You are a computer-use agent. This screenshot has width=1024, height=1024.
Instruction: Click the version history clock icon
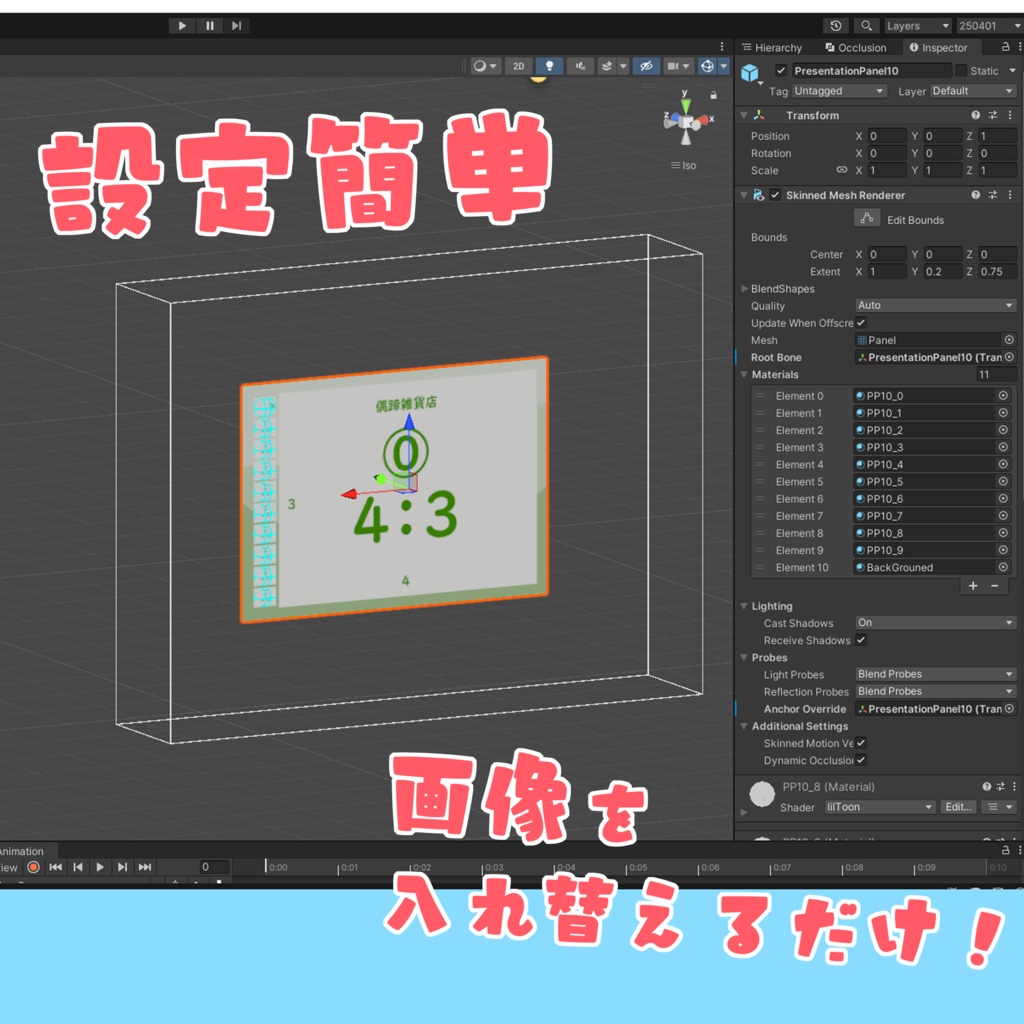click(836, 25)
